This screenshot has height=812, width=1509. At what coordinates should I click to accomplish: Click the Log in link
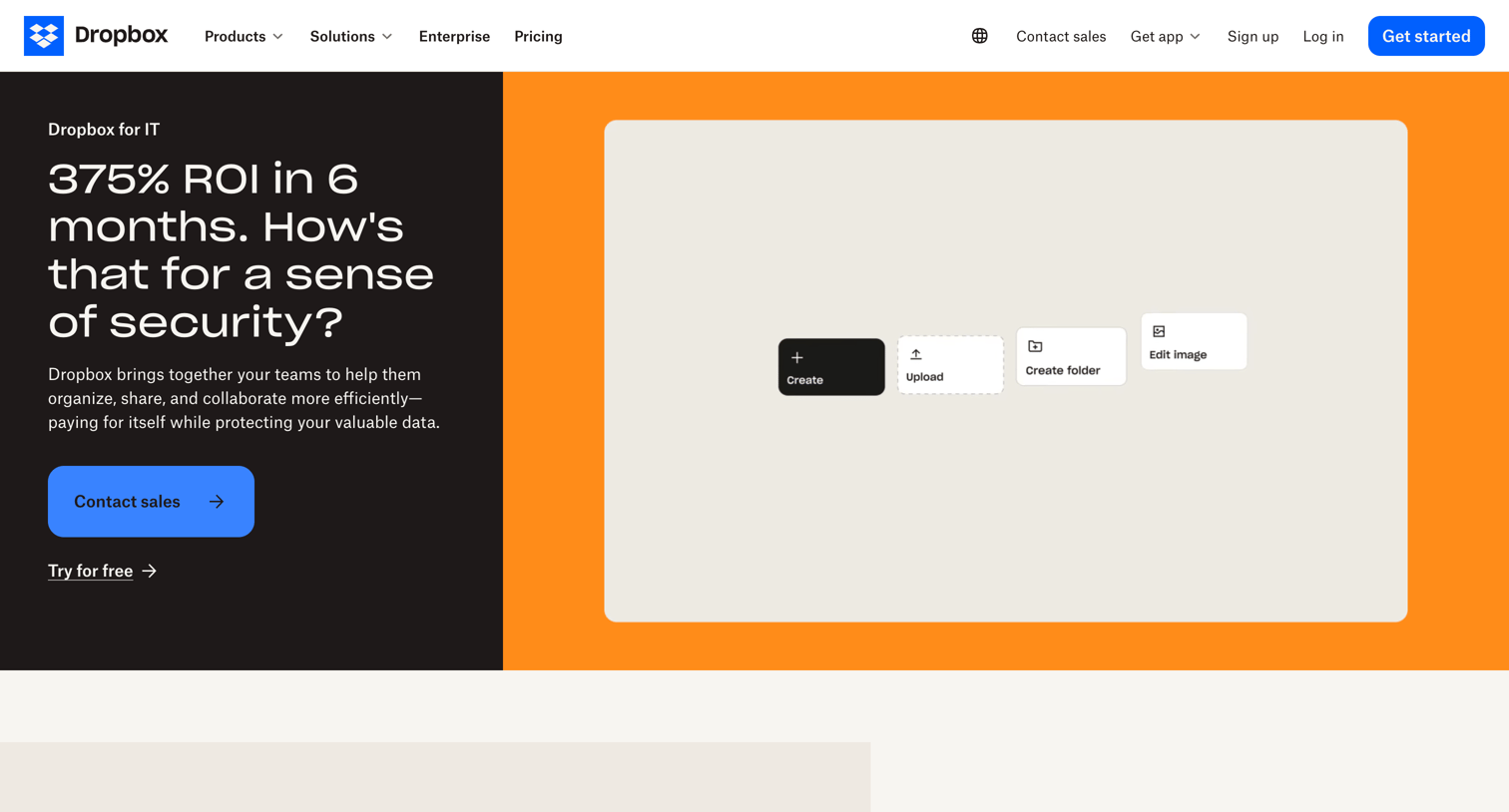coord(1322,36)
